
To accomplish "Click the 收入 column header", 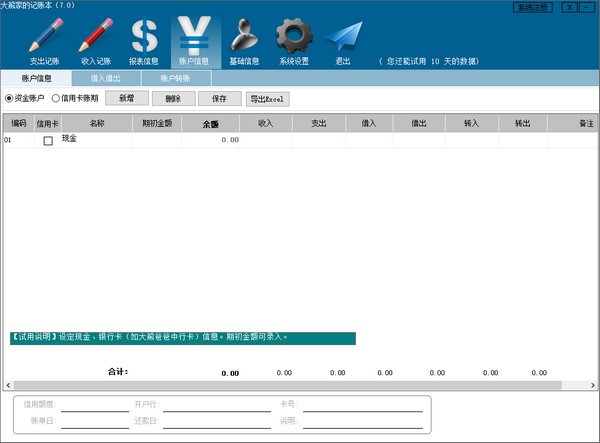I will tap(266, 123).
